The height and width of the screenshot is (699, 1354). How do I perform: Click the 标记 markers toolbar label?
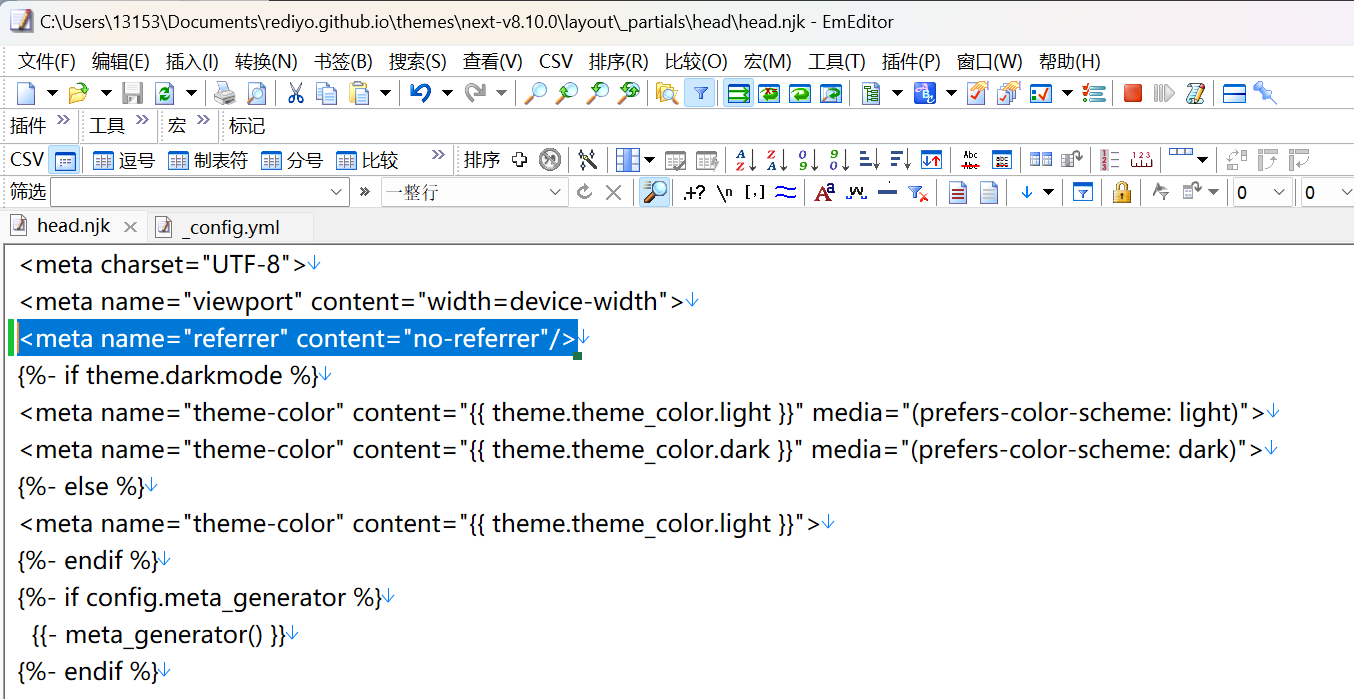click(247, 126)
